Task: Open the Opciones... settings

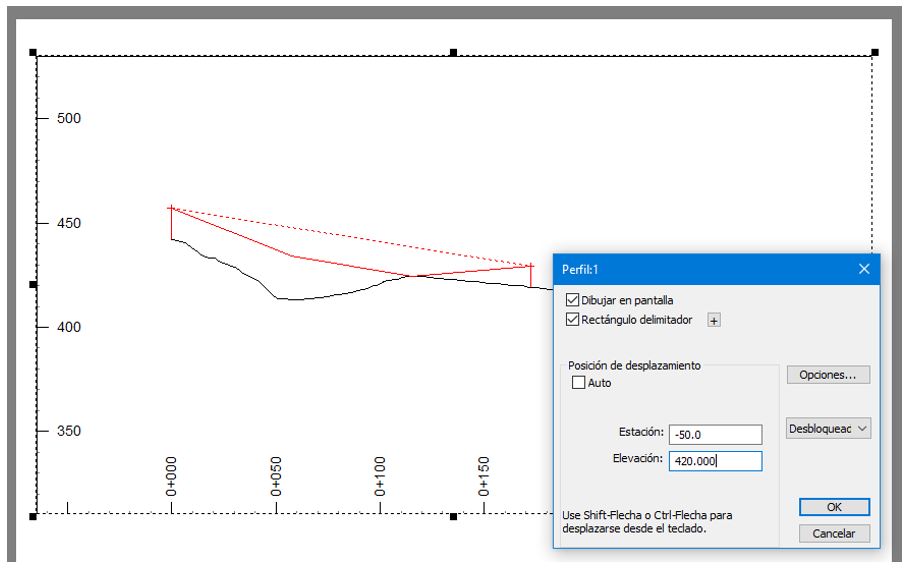Action: [828, 375]
